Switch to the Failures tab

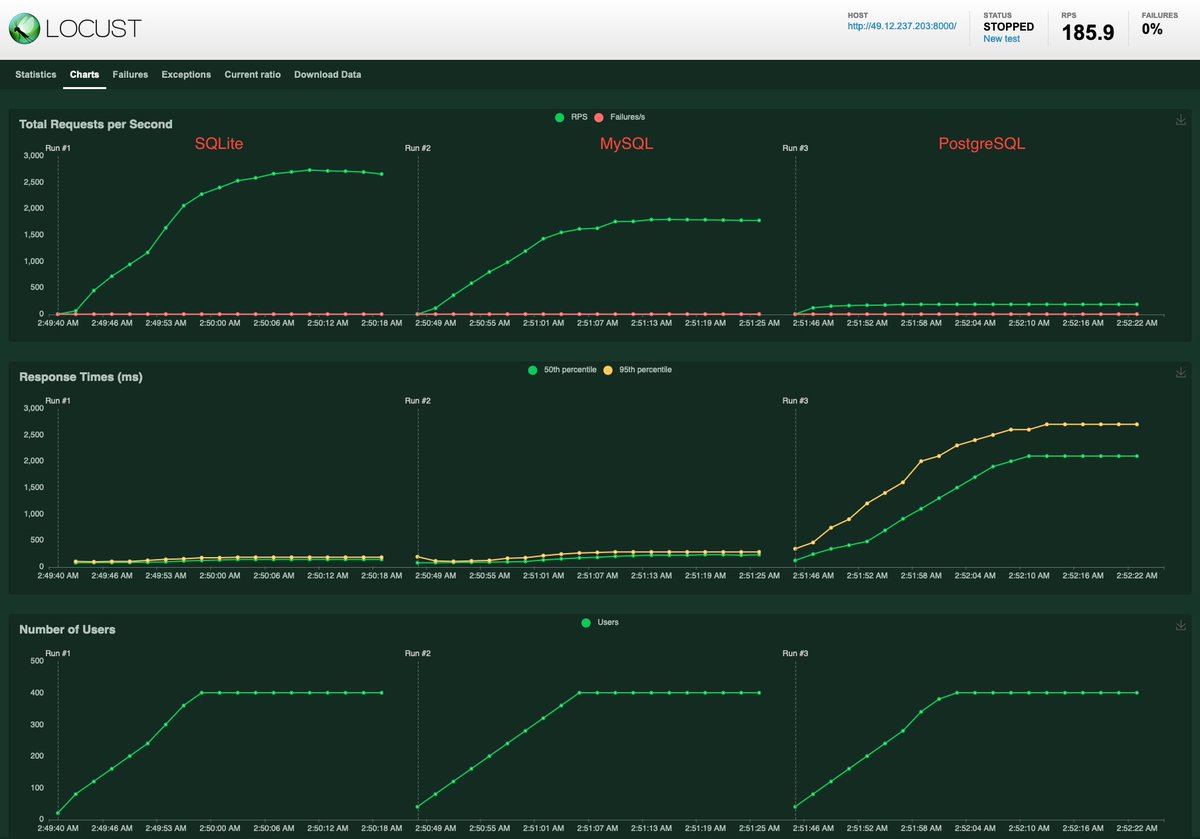pyautogui.click(x=130, y=74)
